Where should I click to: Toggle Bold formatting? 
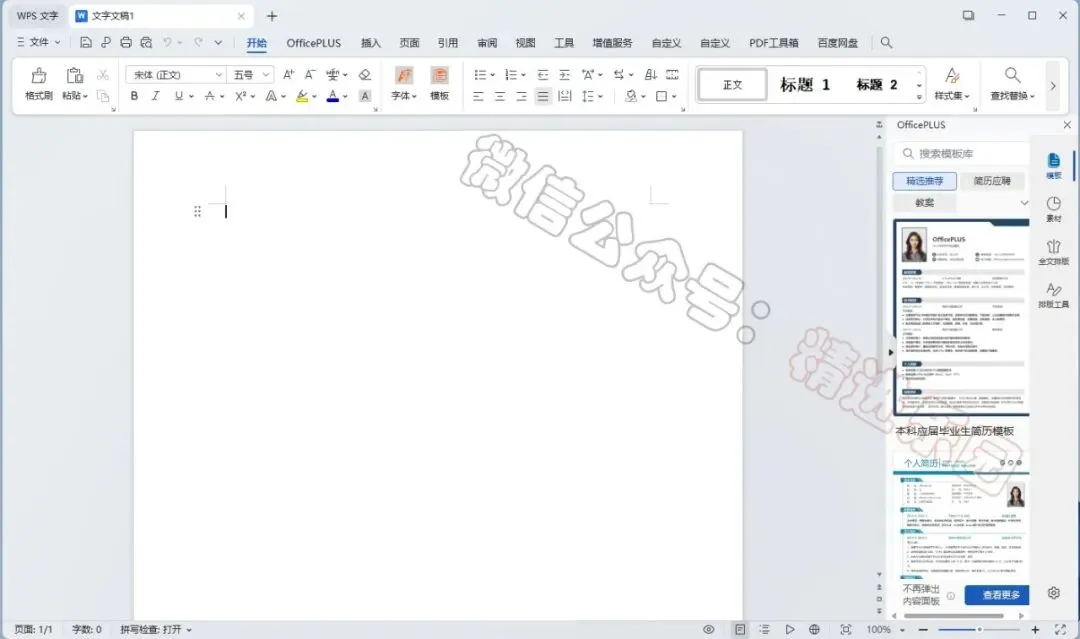point(134,96)
